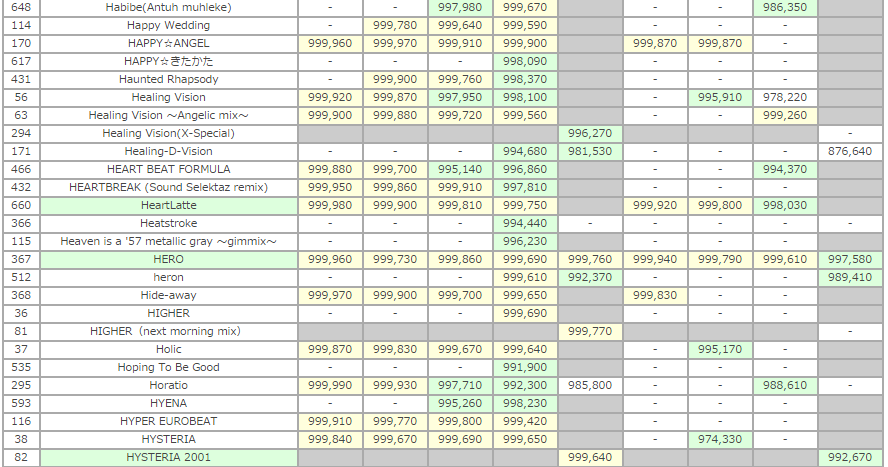Select score 999,940 in HERO row
Screen dimensions: 888x467
(x=655, y=259)
